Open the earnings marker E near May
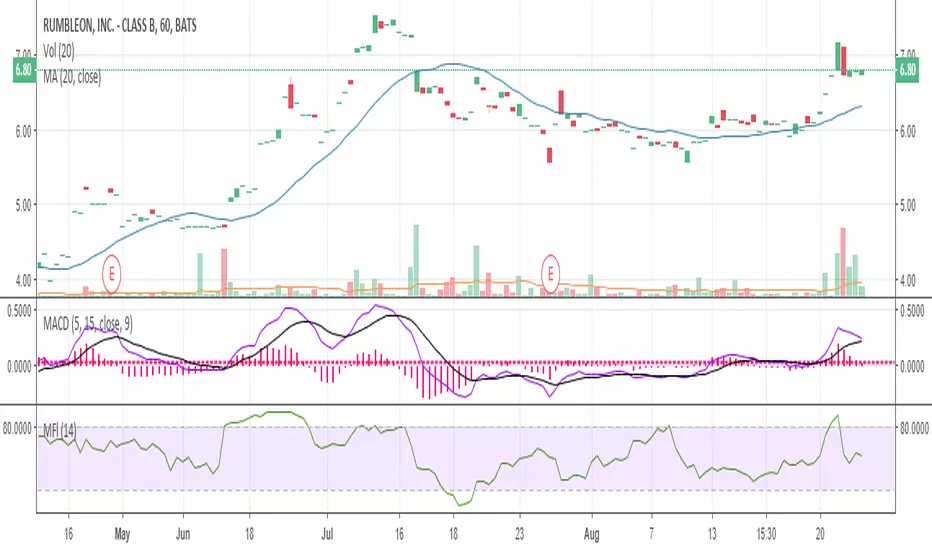This screenshot has width=932, height=550. (111, 275)
